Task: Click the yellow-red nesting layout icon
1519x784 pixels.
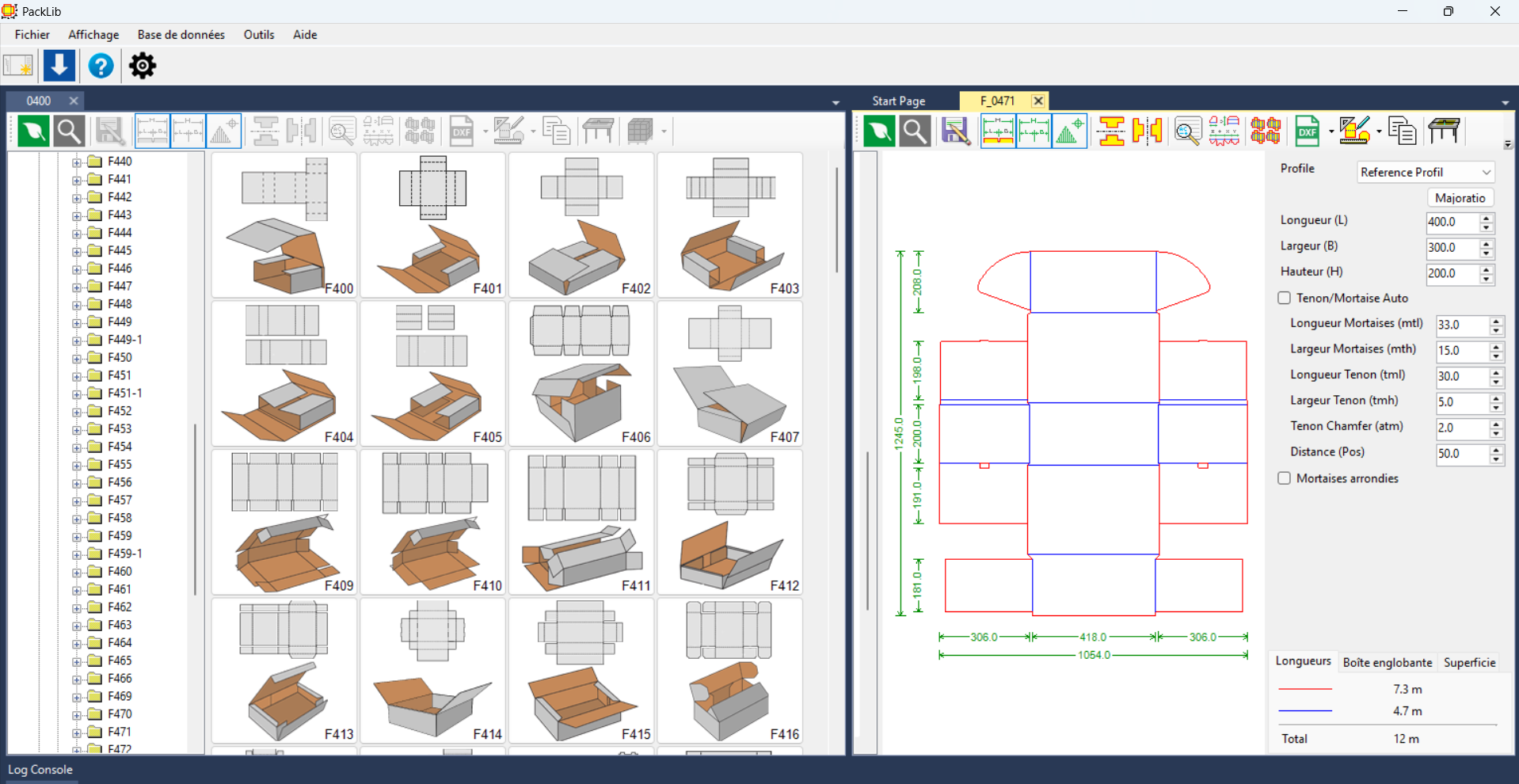Action: pos(1266,131)
